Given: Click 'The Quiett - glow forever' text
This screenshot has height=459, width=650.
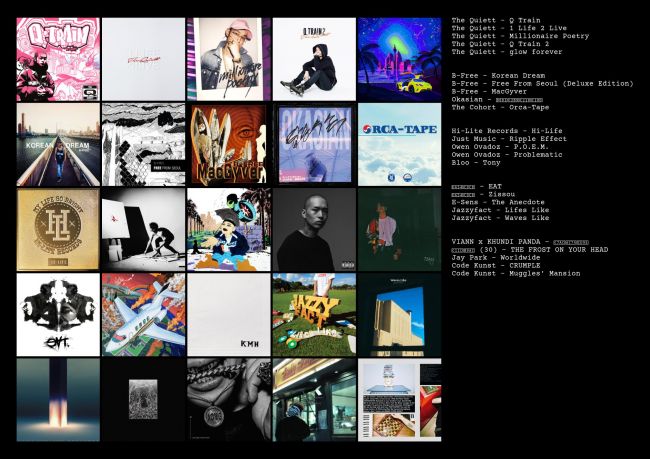Looking at the screenshot, I should [507, 52].
